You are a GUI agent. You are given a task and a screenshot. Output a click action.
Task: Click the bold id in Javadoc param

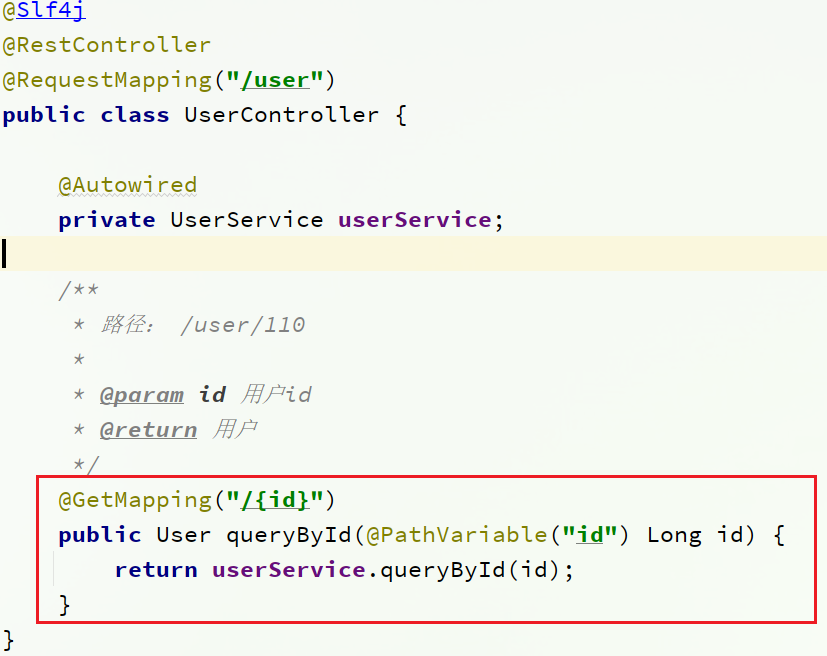tap(213, 394)
